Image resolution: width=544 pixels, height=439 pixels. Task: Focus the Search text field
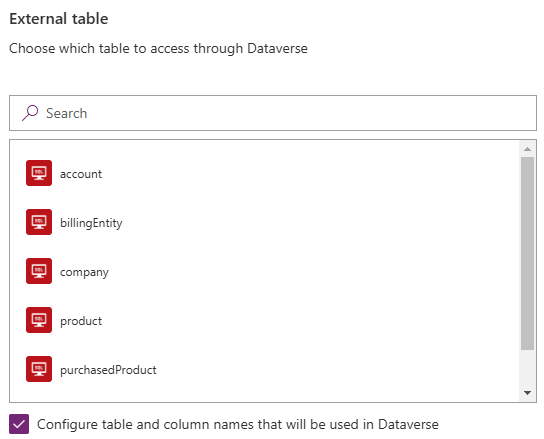point(273,113)
